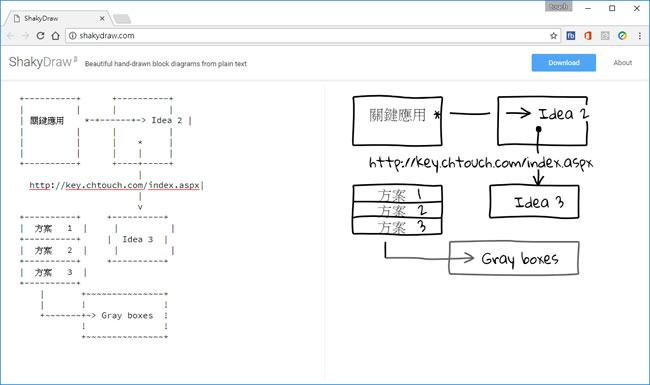Open the blue fb extension icon
Image resolution: width=650 pixels, height=385 pixels.
[571, 36]
